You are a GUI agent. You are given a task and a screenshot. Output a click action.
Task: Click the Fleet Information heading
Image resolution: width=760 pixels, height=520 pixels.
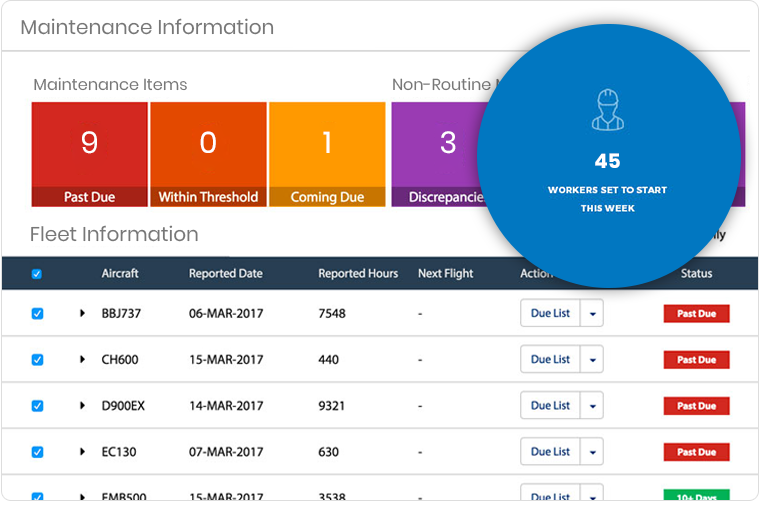pos(114,234)
